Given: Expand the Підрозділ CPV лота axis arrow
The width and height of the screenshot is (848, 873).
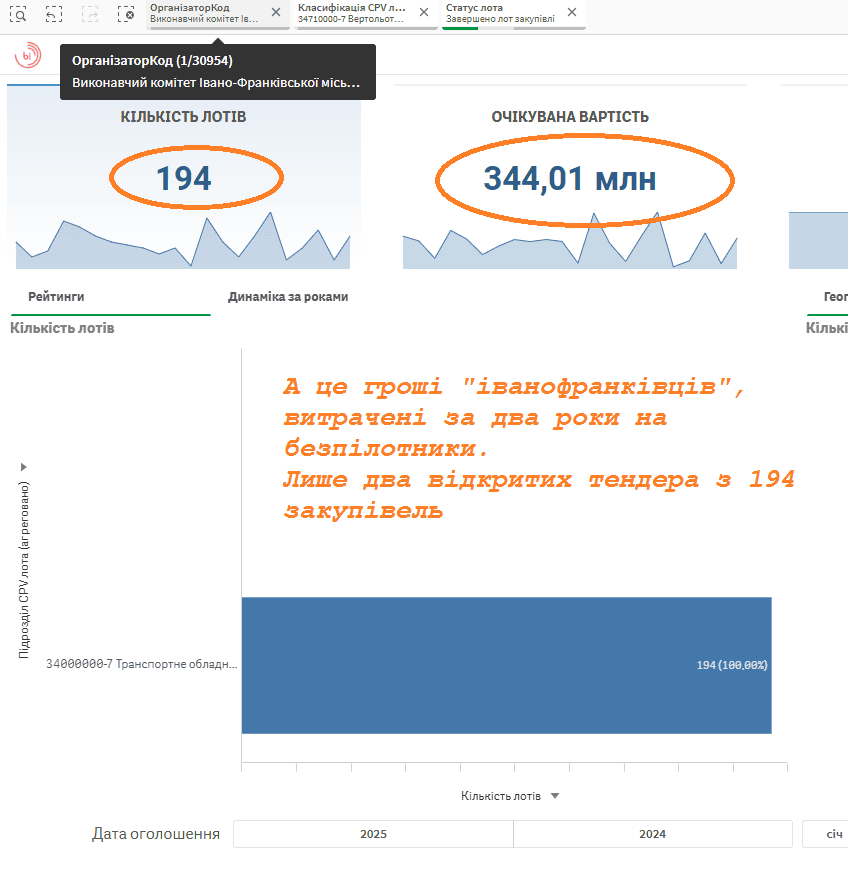Looking at the screenshot, I should (23, 466).
